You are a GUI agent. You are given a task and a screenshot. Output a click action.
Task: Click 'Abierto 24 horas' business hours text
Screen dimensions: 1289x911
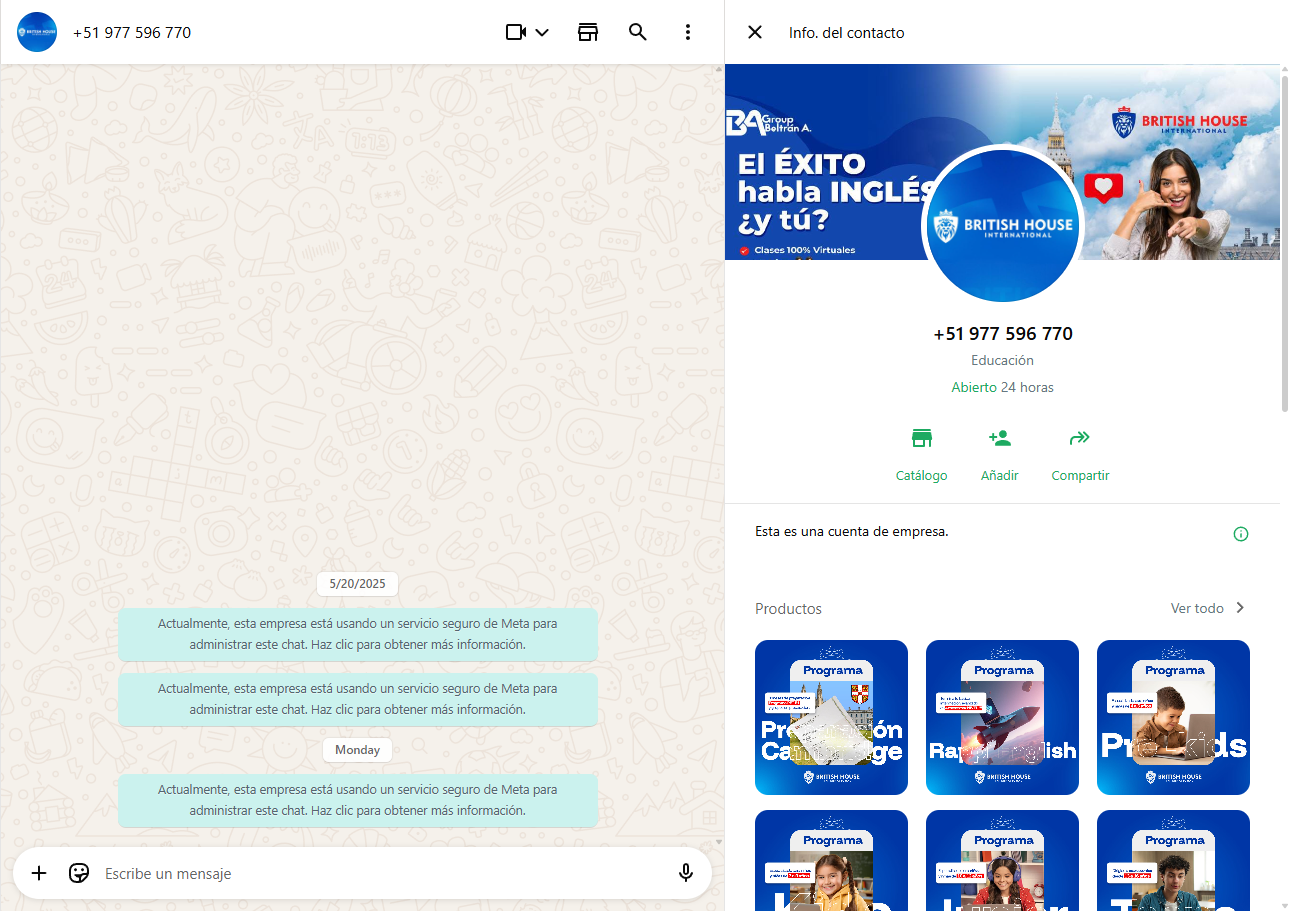[x=1002, y=387]
